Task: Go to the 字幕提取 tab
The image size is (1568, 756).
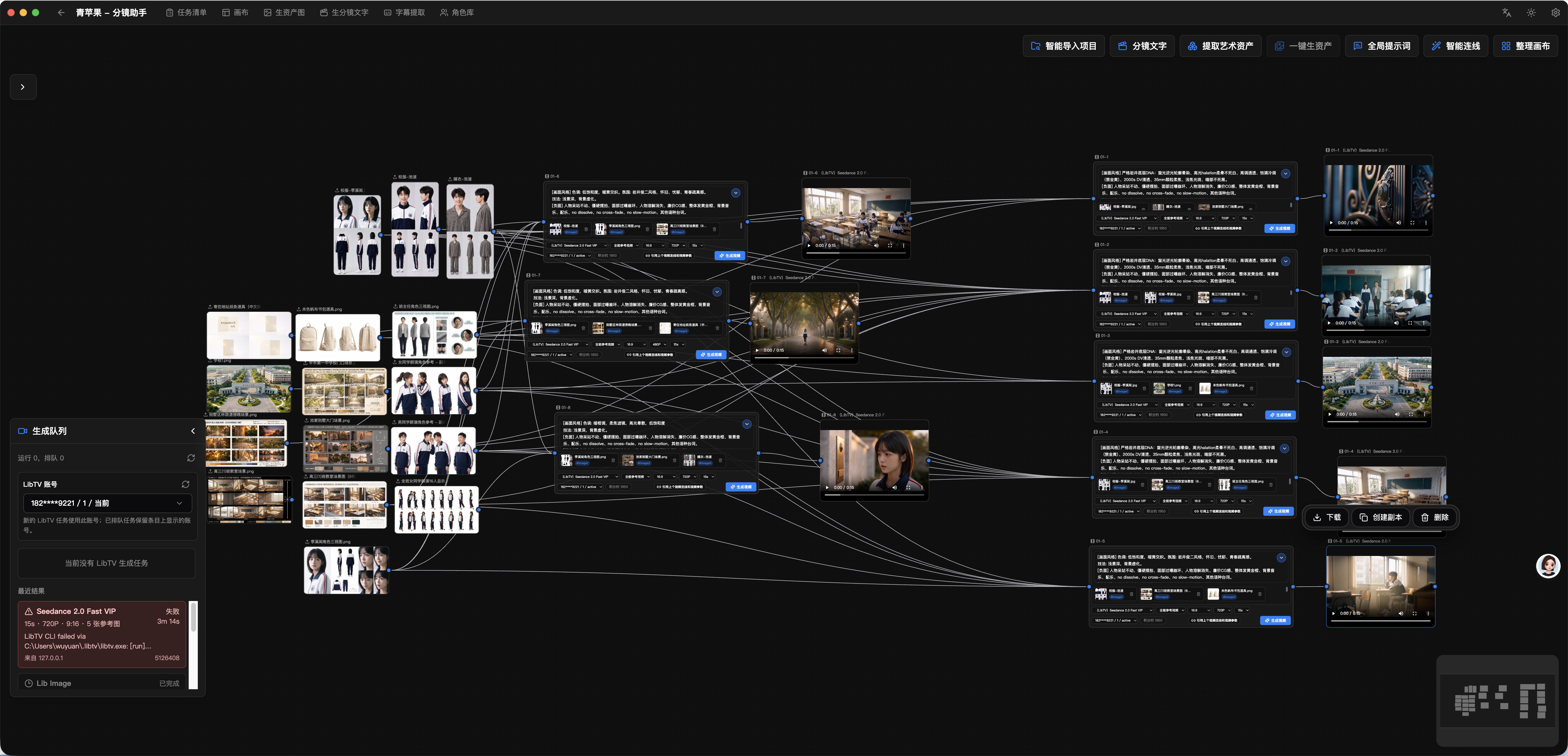Action: pyautogui.click(x=404, y=12)
